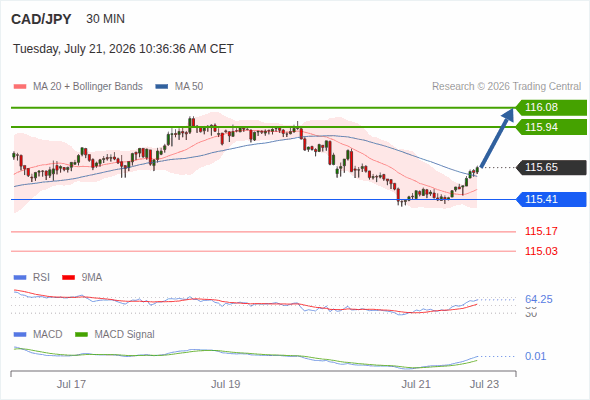Click the MACD value 0.01 label
Screen dimensions: 590x400
coord(535,356)
